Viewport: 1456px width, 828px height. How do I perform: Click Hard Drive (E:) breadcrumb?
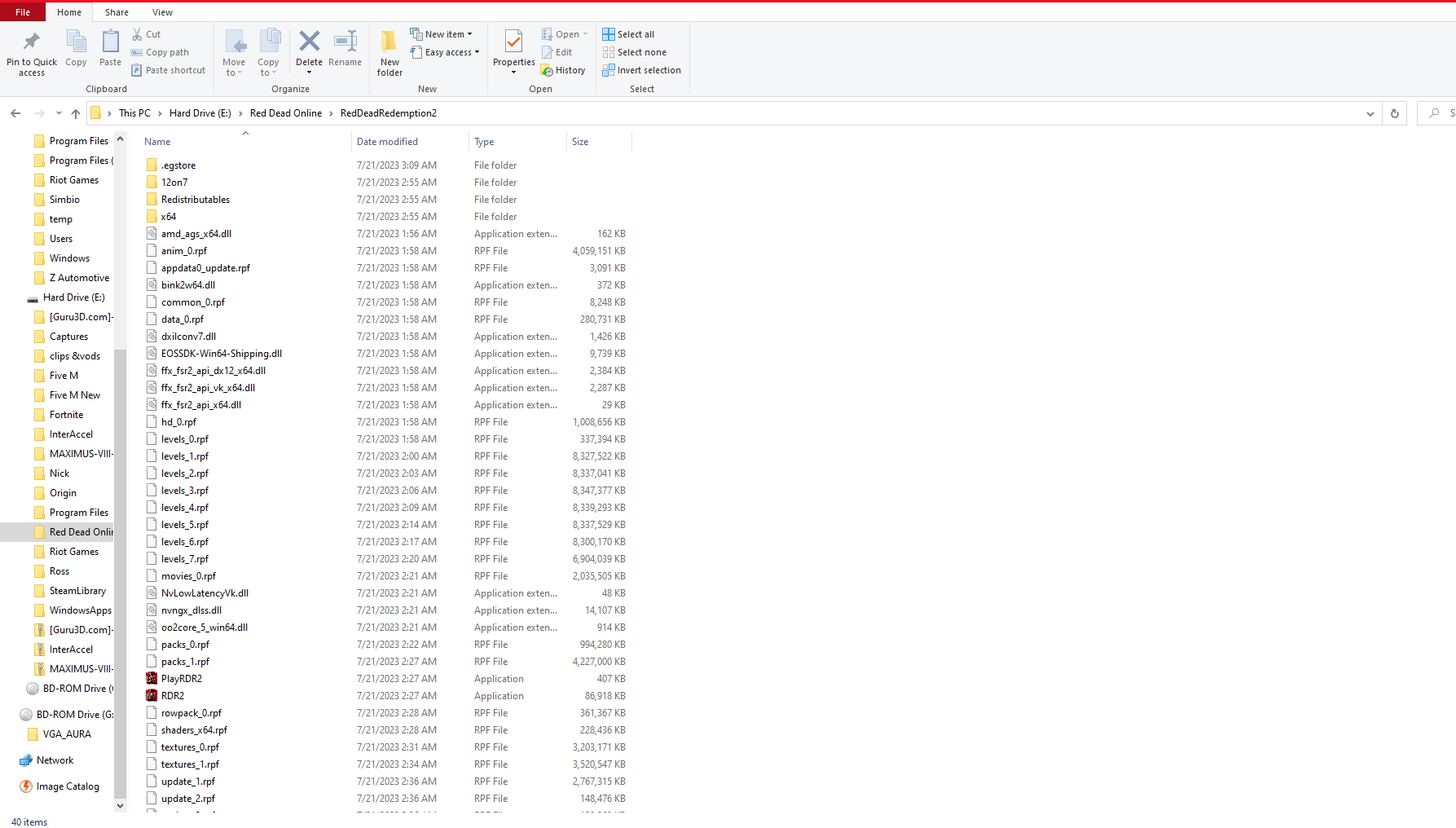point(200,113)
